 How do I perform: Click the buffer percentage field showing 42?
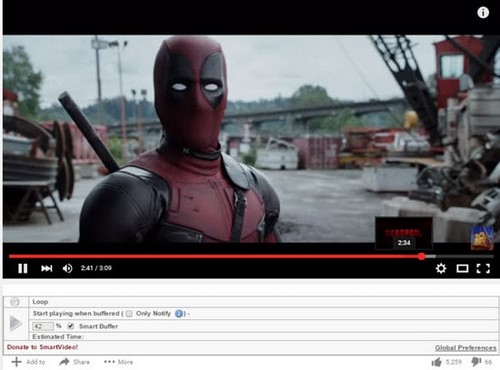coord(43,326)
